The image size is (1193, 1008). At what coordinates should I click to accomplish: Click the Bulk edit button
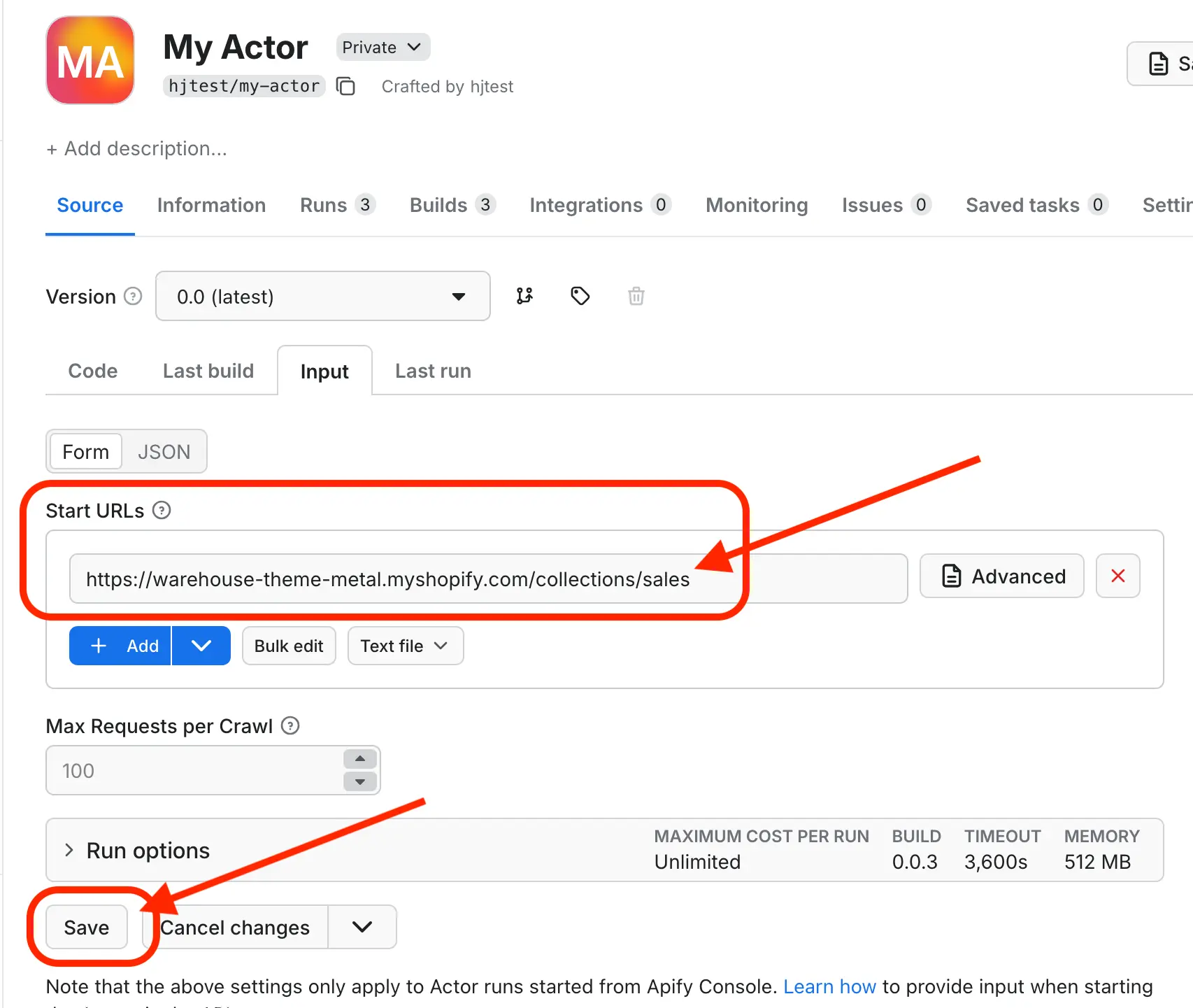coord(289,646)
